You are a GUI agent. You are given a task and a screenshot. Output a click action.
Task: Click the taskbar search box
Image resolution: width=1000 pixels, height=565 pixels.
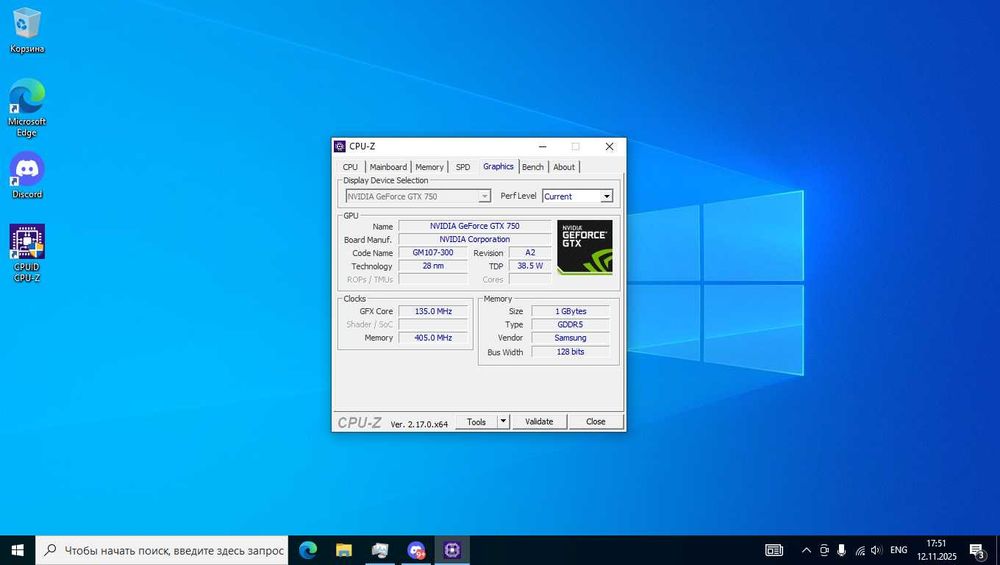(162, 550)
